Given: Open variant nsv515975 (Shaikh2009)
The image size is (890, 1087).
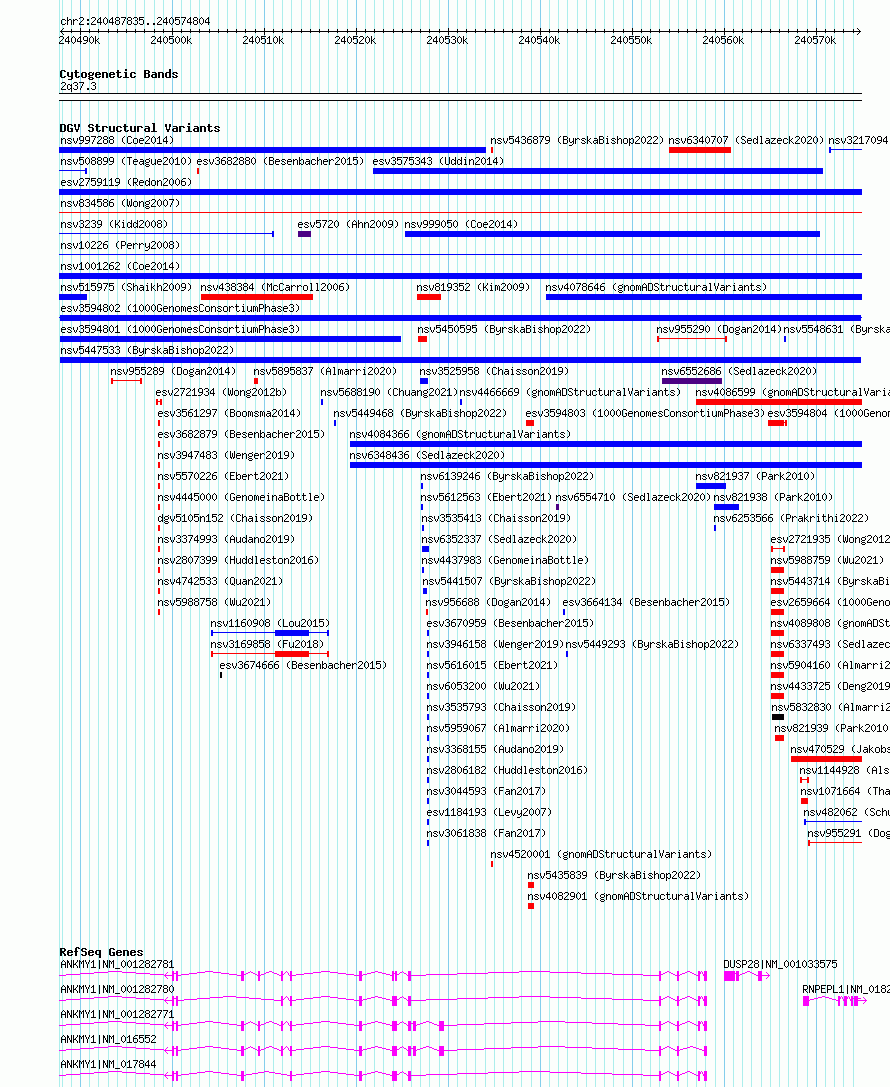Looking at the screenshot, I should click(126, 287).
